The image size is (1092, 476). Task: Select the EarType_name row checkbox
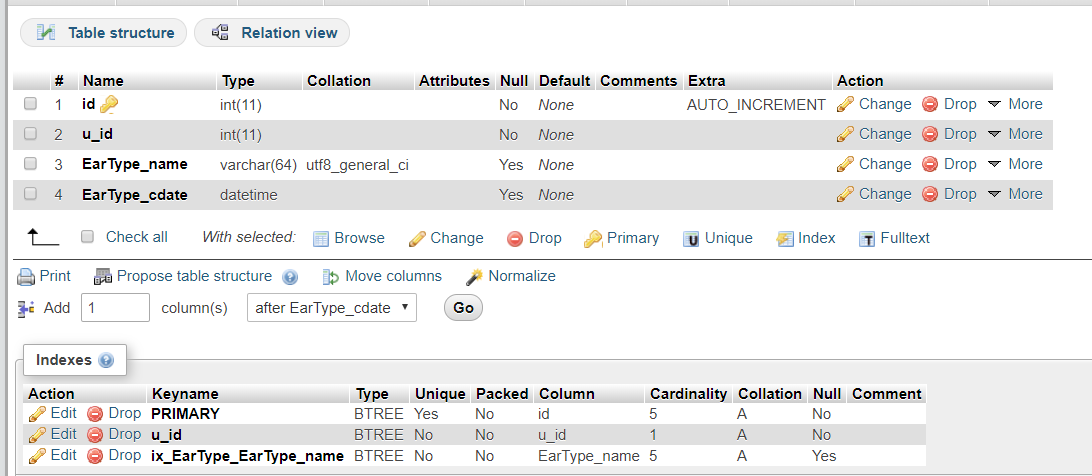(x=31, y=164)
